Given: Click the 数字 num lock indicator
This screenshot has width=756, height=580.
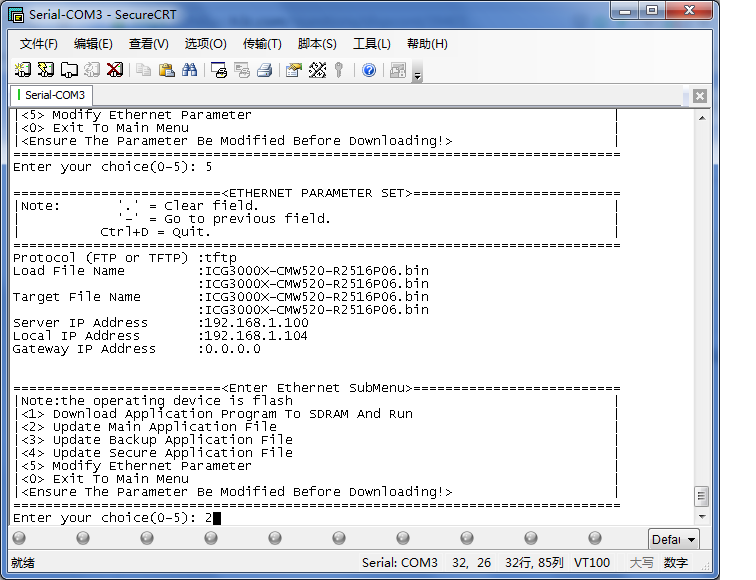Looking at the screenshot, I should click(675, 563).
